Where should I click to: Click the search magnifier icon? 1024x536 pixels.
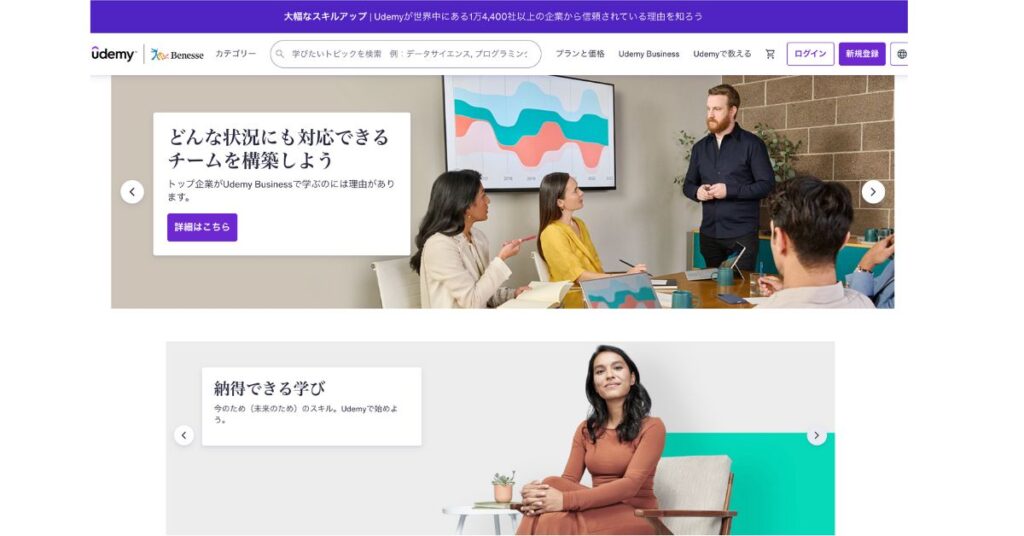coord(280,54)
